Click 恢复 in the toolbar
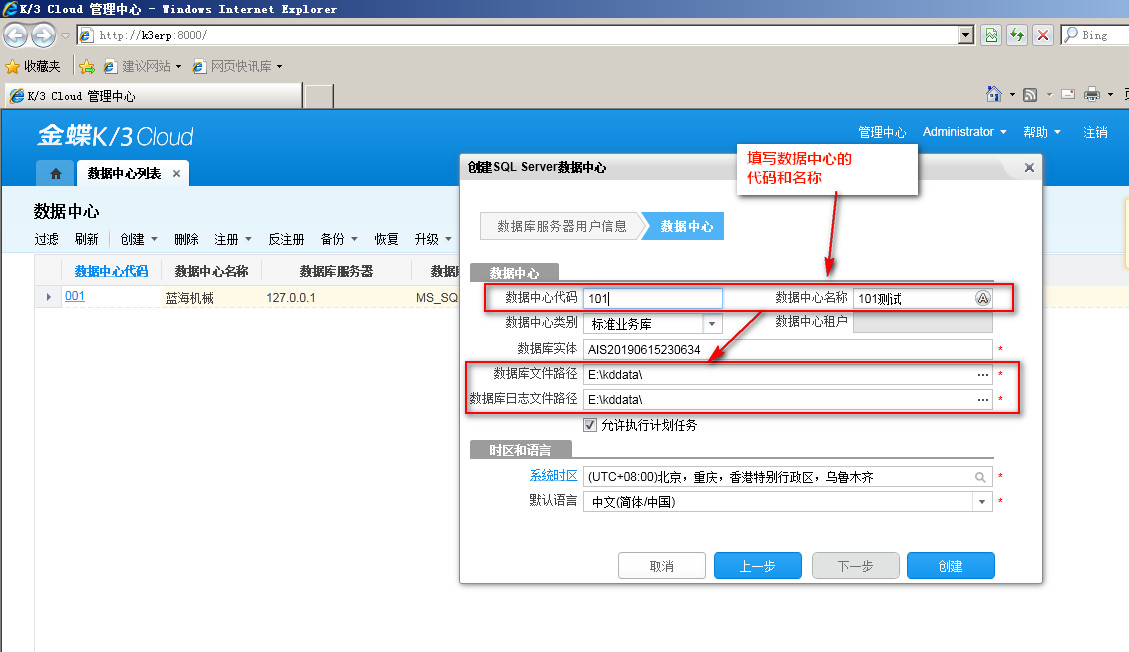This screenshot has height=652, width=1129. pos(386,239)
